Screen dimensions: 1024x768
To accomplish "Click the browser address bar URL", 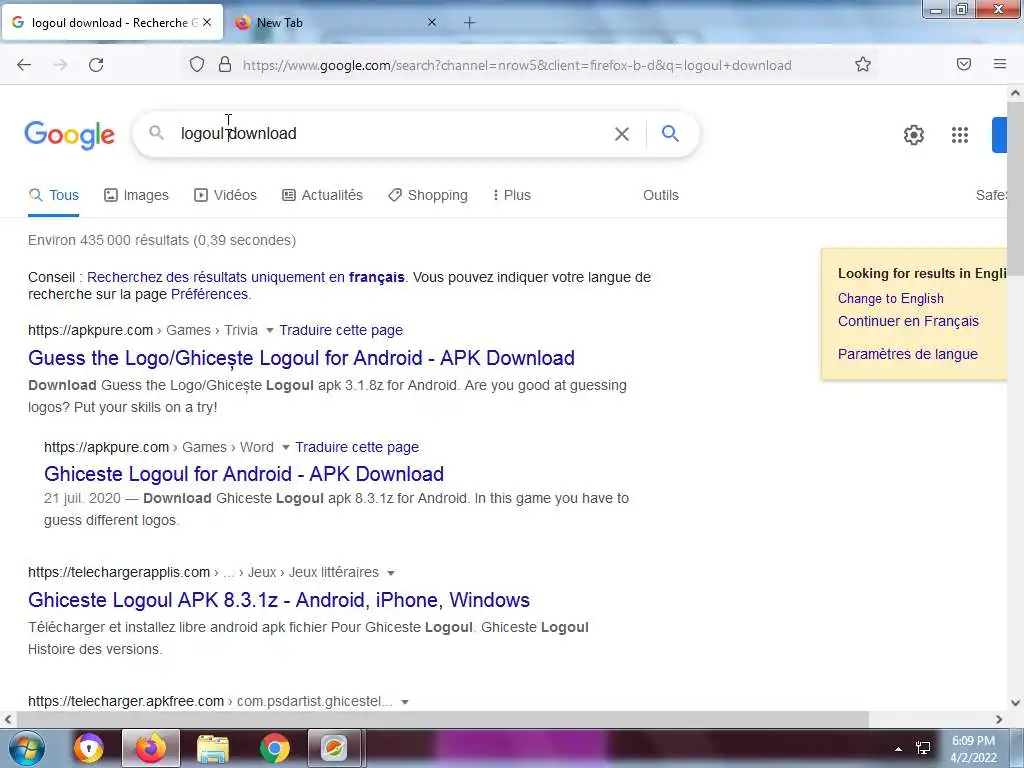I will point(517,65).
